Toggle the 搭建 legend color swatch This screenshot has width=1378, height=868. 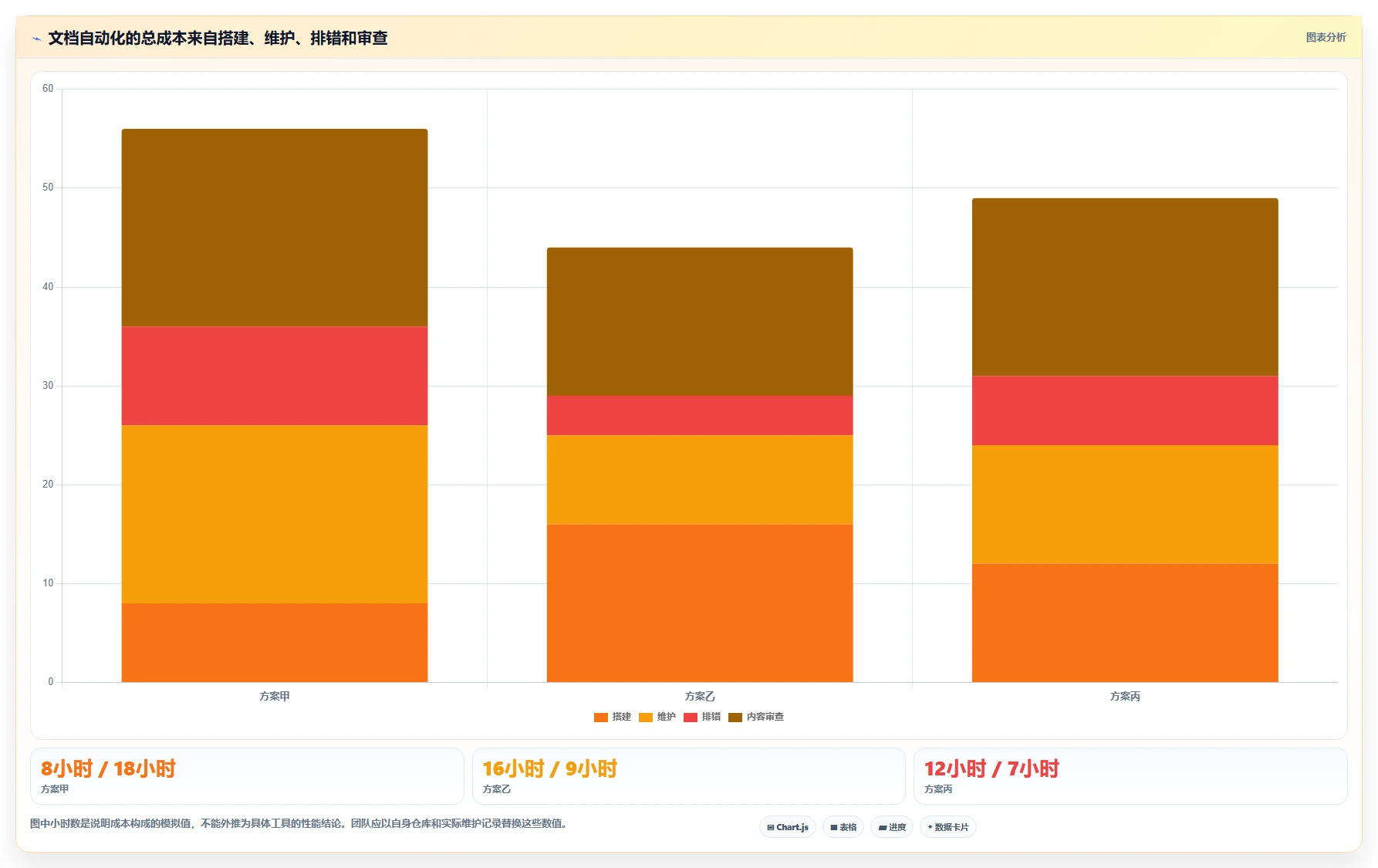pyautogui.click(x=601, y=718)
